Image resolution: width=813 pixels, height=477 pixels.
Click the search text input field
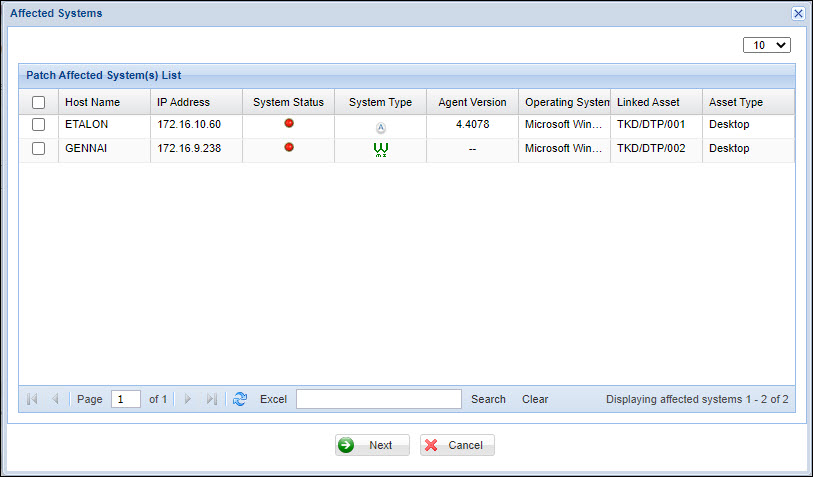tap(378, 399)
